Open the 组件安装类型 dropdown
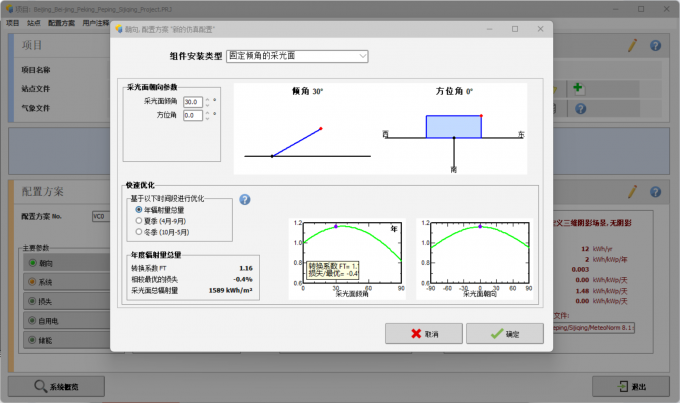 click(x=297, y=56)
